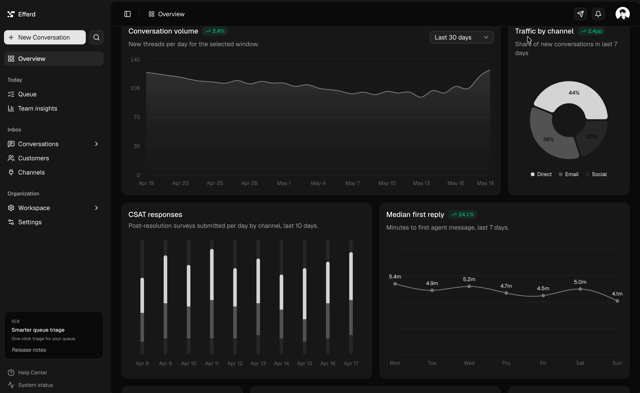640x393 pixels.
Task: Open System status link
Action: pyautogui.click(x=35, y=385)
